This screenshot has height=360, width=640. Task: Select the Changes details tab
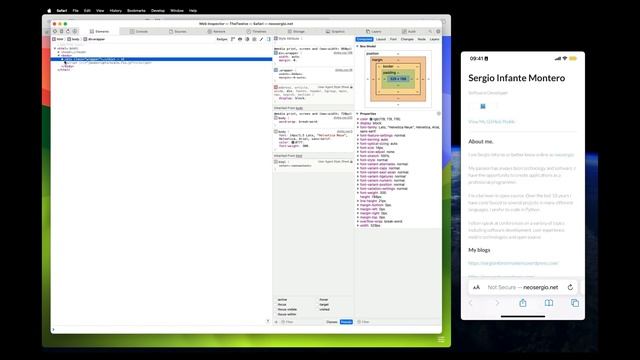pyautogui.click(x=407, y=39)
